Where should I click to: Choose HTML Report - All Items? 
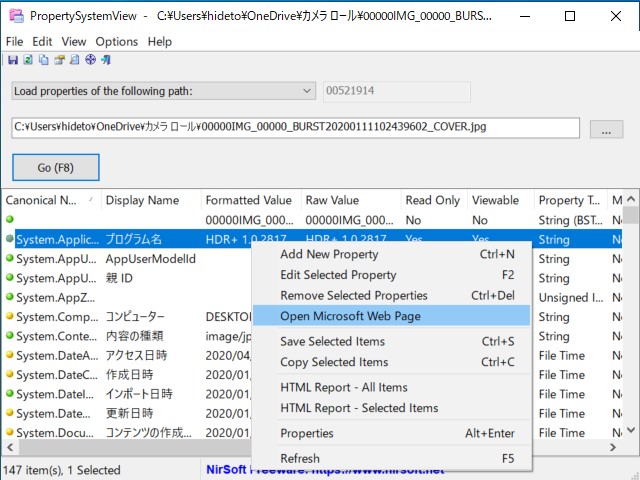point(392,387)
